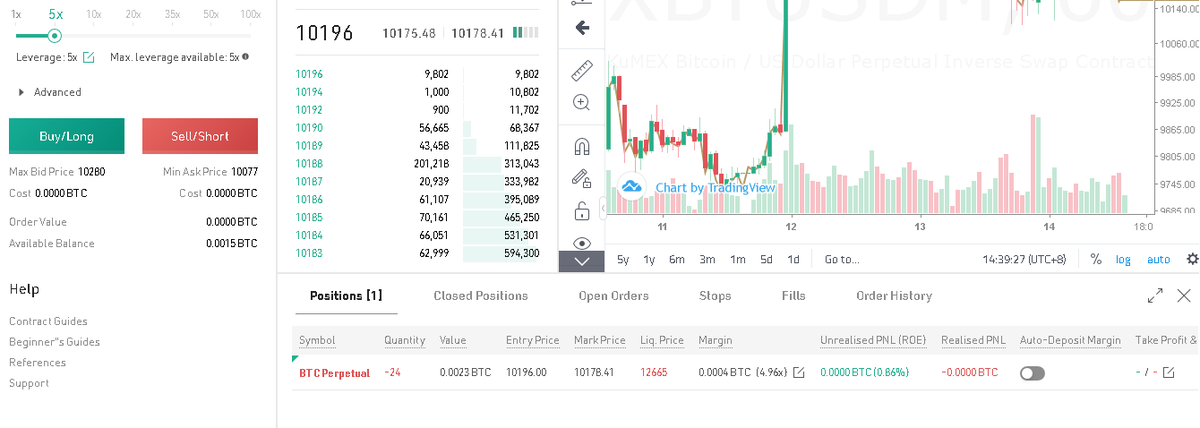Toggle lock all drawing tools padlock

(582, 211)
